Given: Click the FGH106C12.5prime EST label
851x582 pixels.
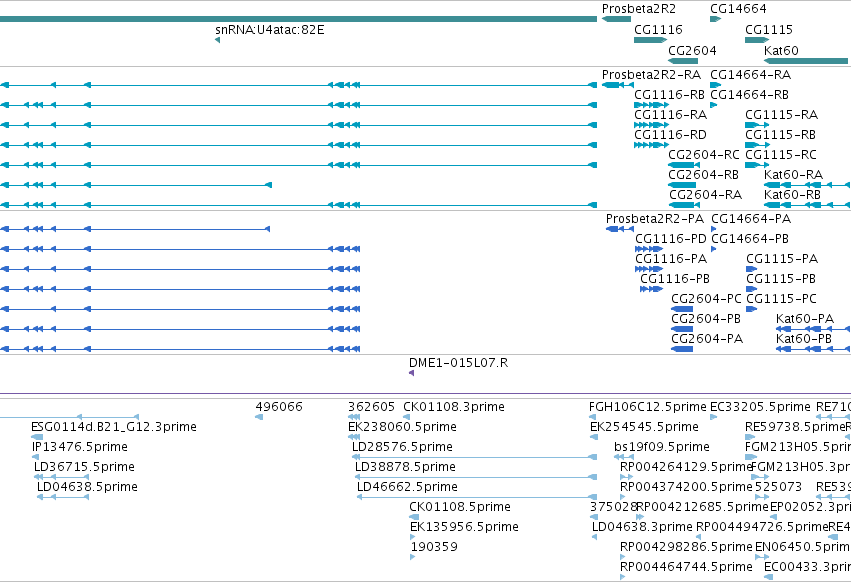Looking at the screenshot, I should 648,408.
